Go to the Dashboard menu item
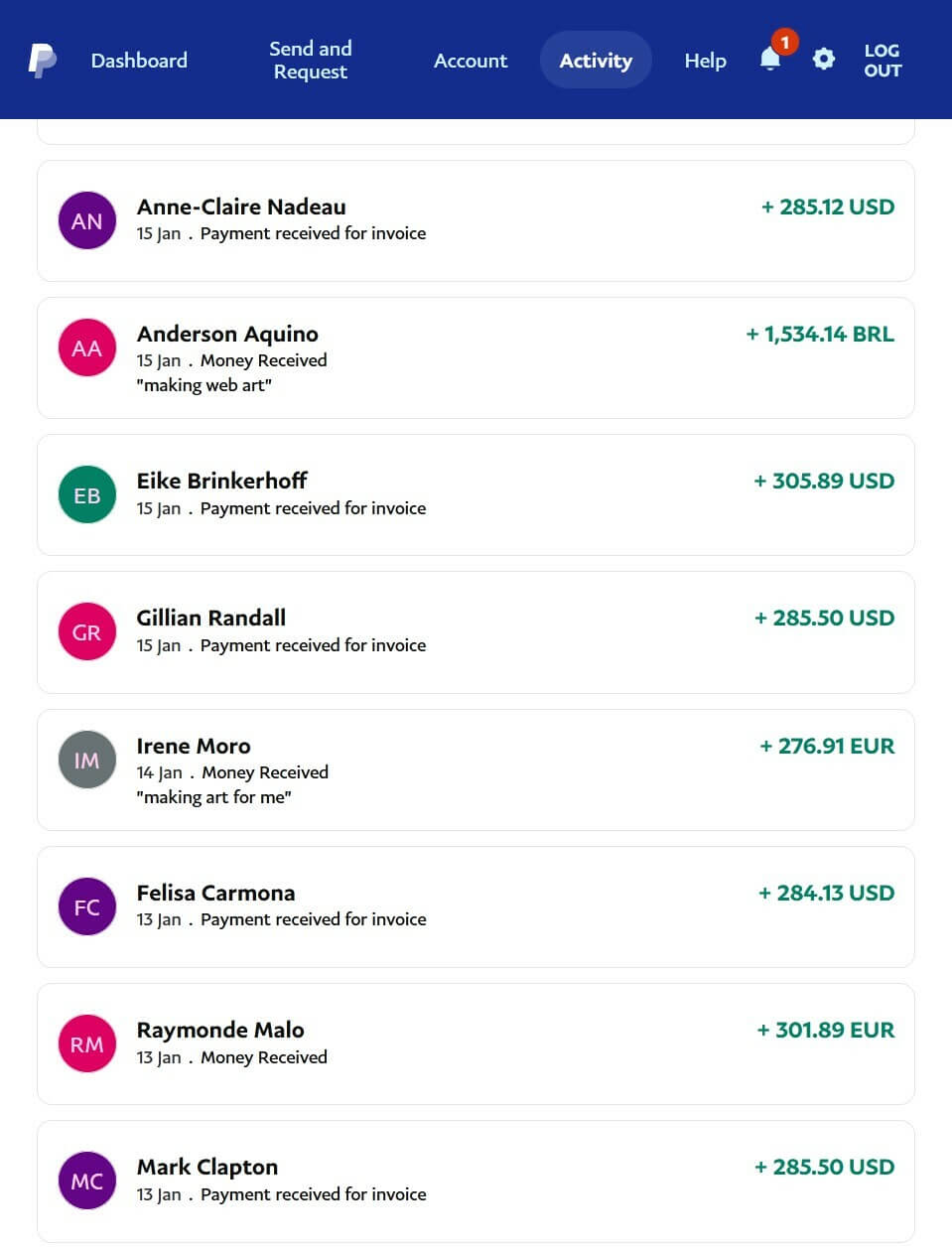The image size is (952, 1251). click(139, 61)
